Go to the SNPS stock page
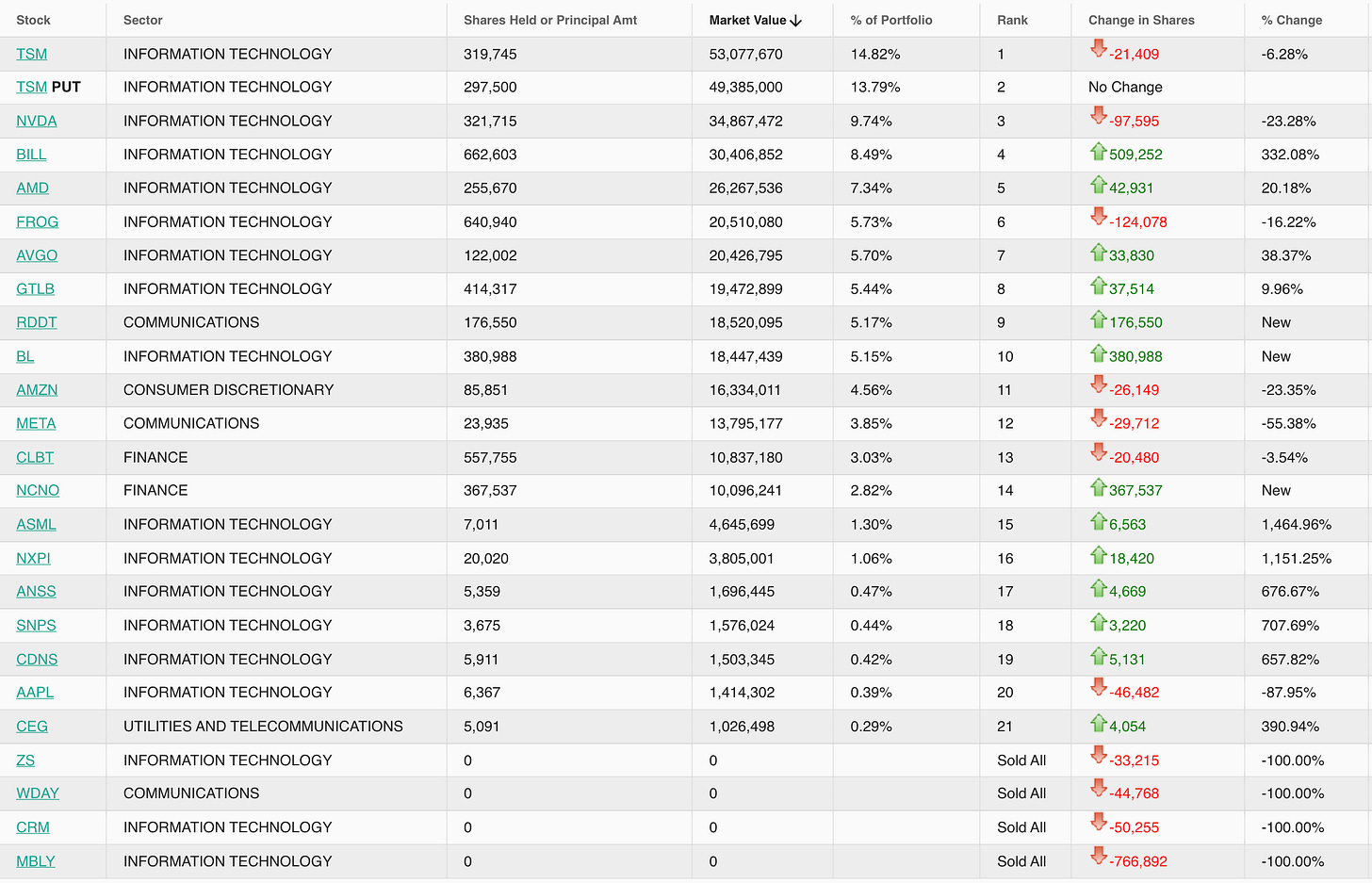The width and height of the screenshot is (1372, 883). click(36, 625)
